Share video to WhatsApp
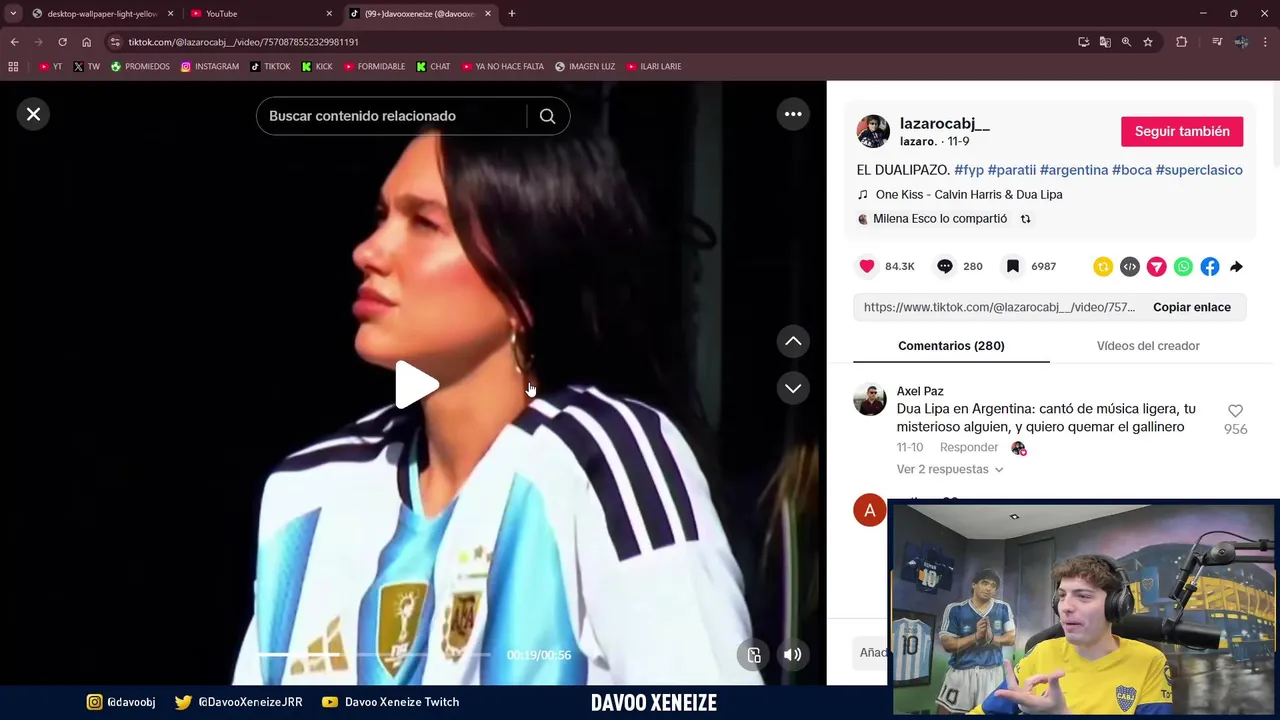Screen dimensions: 1280x720 1183,266
